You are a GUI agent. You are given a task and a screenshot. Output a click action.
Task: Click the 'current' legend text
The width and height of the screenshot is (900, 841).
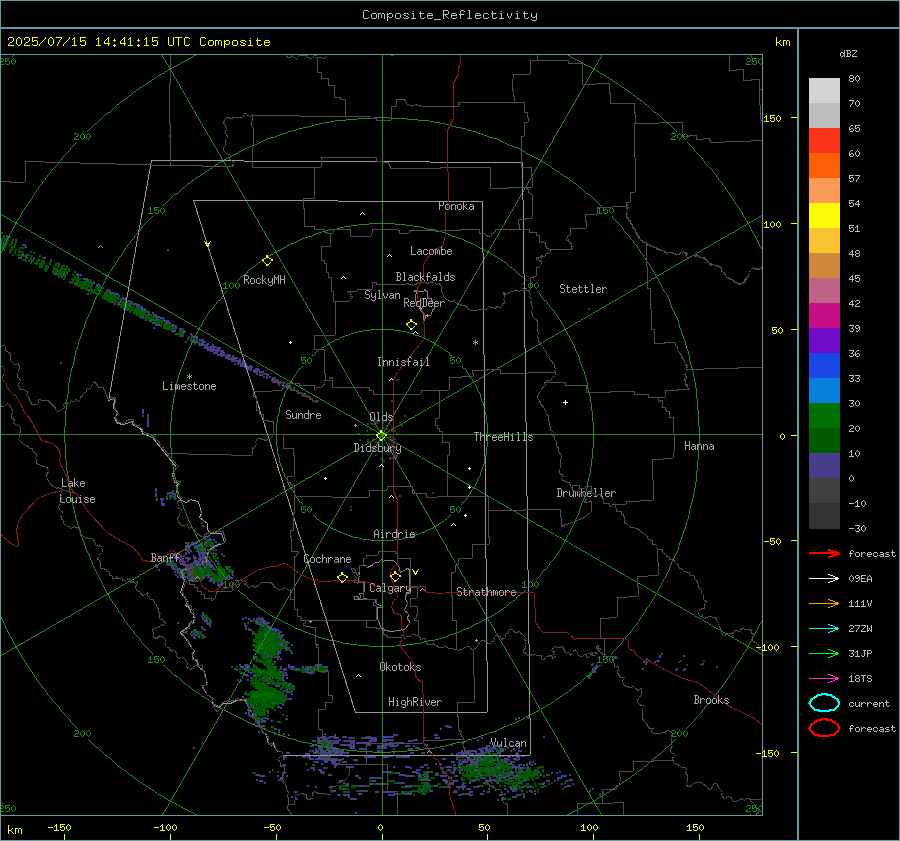pos(869,703)
